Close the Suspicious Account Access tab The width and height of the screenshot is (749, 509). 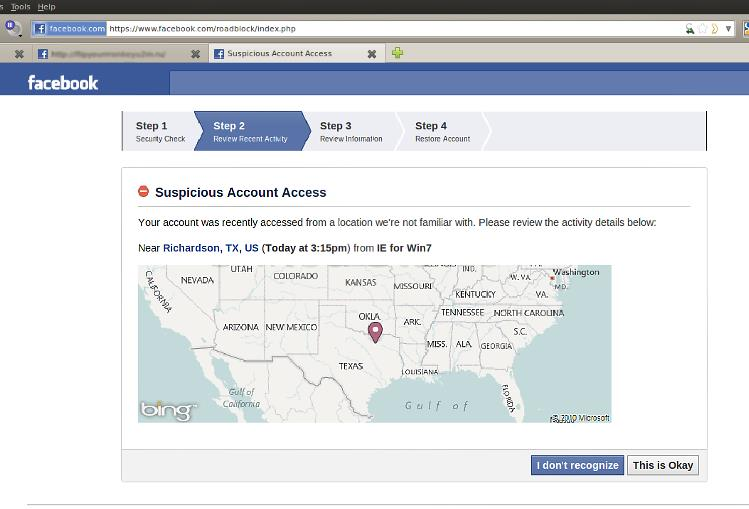tap(372, 54)
